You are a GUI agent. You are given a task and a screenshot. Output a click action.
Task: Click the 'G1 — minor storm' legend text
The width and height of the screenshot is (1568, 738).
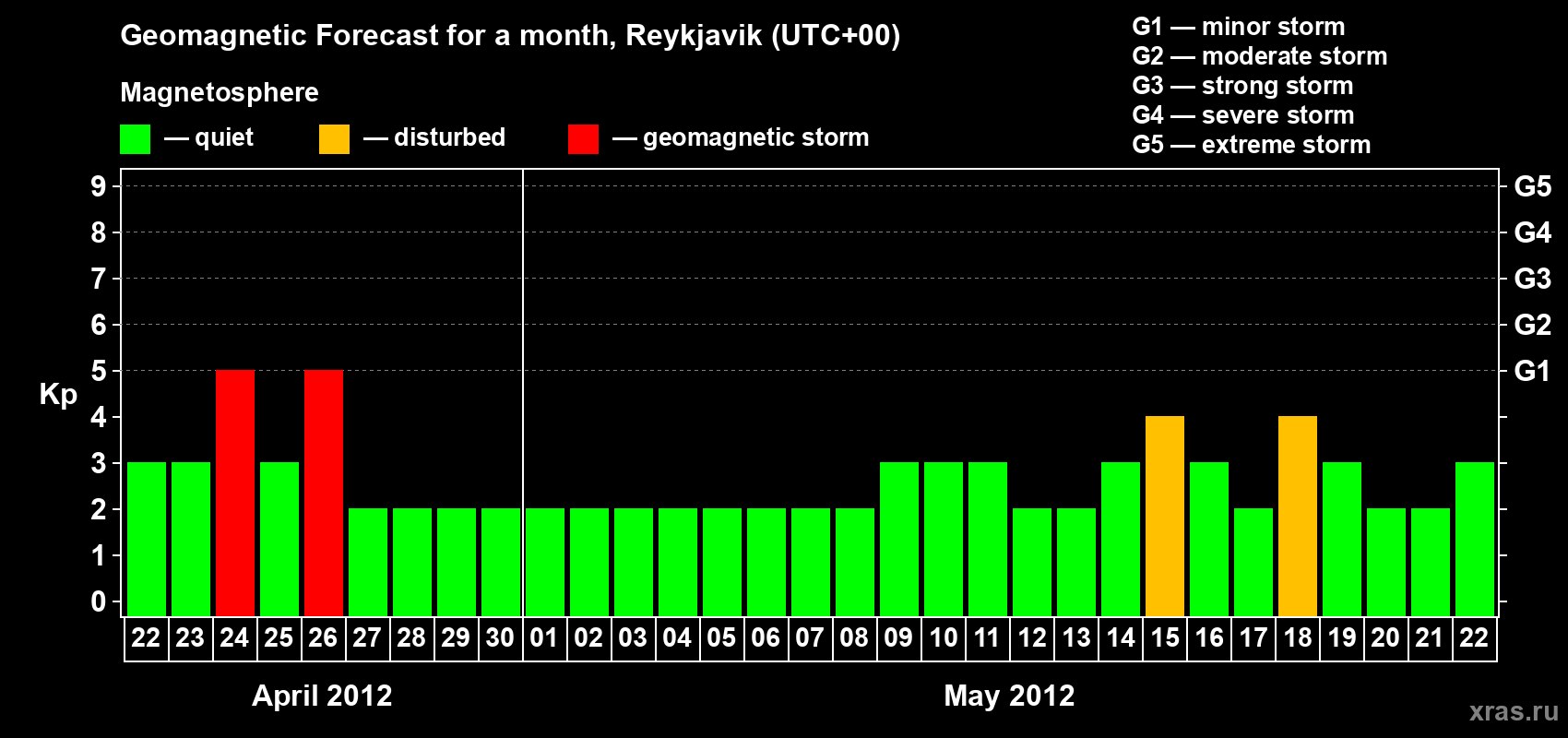1239,27
